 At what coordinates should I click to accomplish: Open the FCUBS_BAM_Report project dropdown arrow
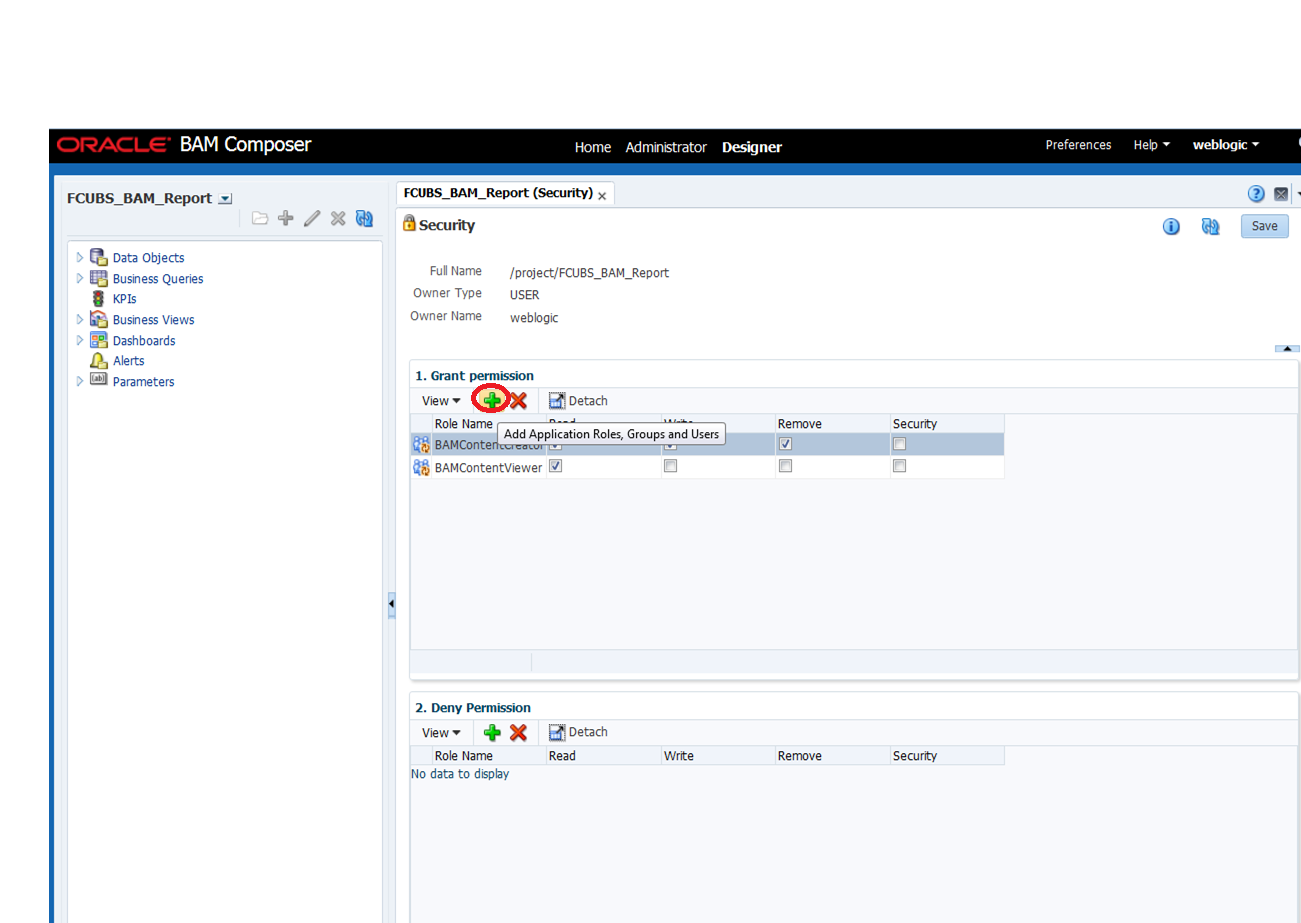(x=225, y=199)
